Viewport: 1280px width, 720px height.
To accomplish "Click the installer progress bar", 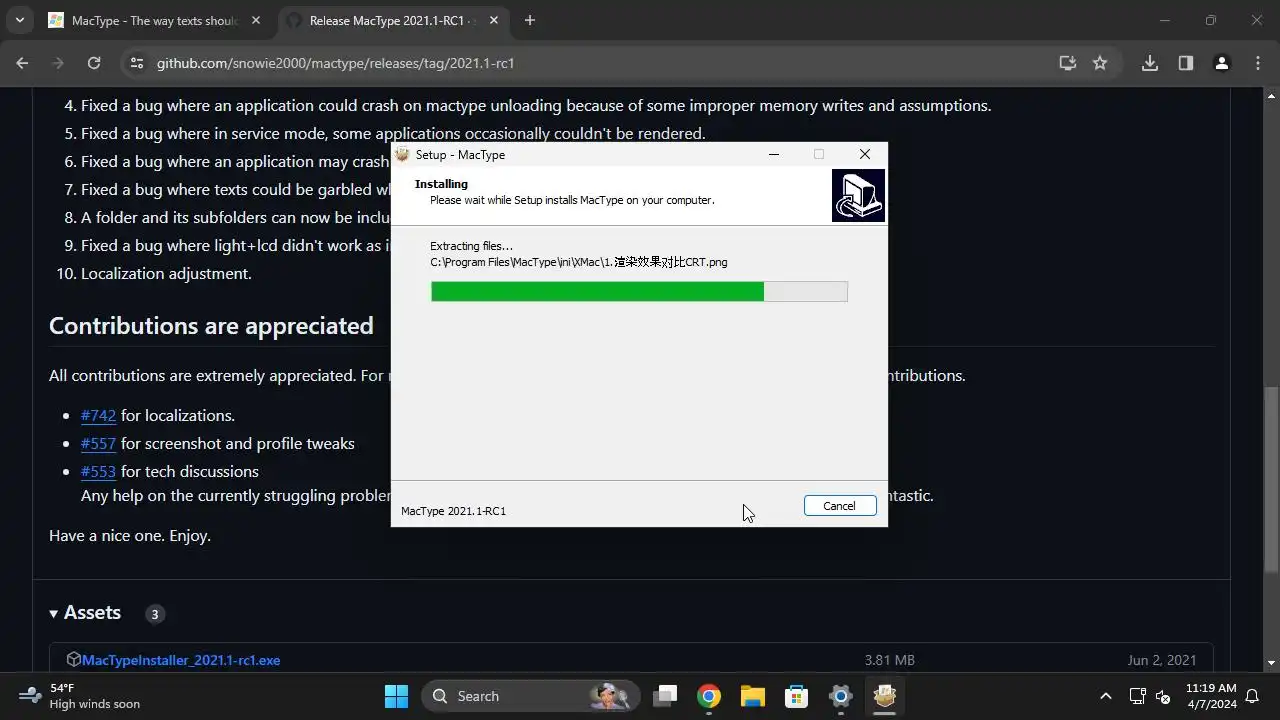I will tap(639, 291).
